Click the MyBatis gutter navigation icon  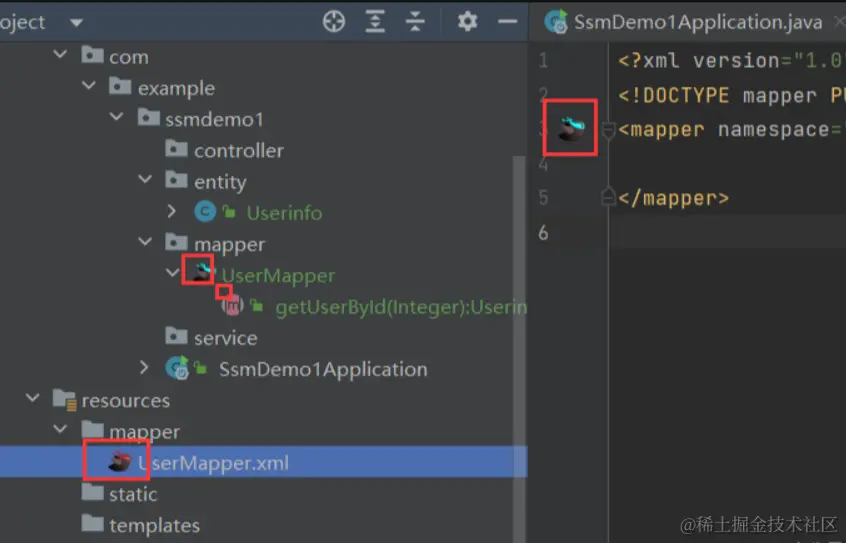pos(571,128)
